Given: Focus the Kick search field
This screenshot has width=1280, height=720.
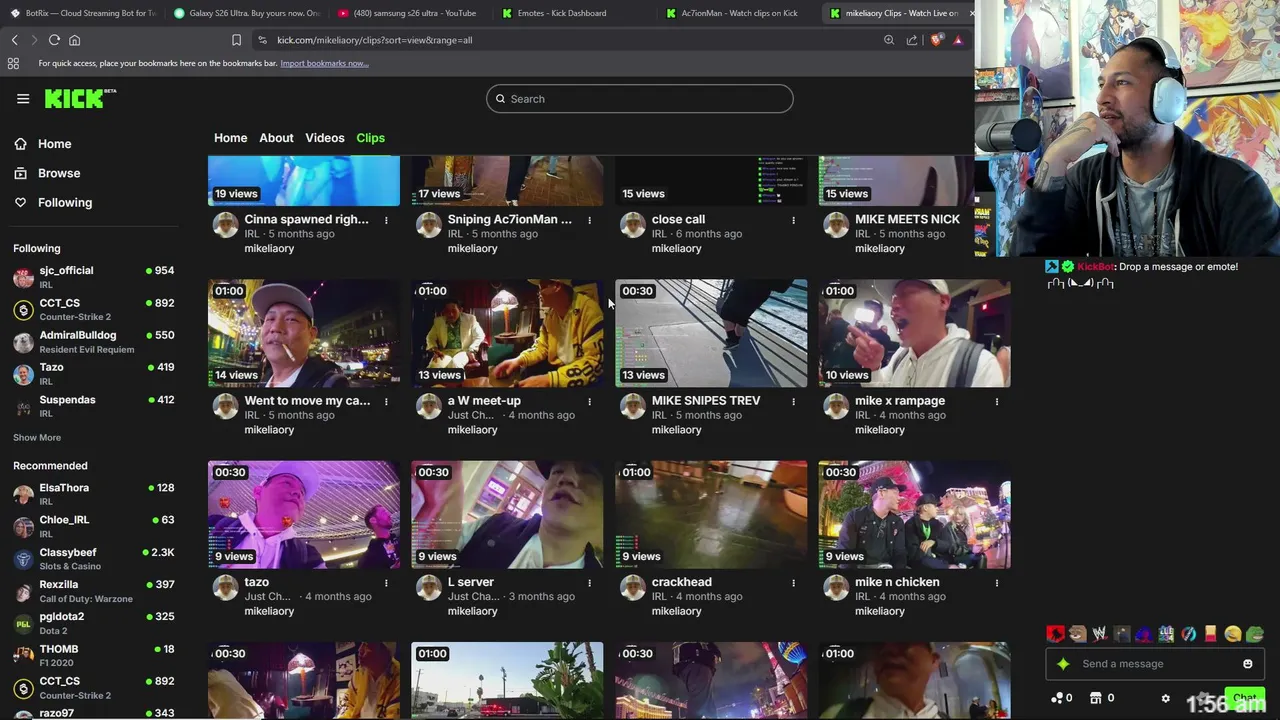Looking at the screenshot, I should [x=640, y=99].
